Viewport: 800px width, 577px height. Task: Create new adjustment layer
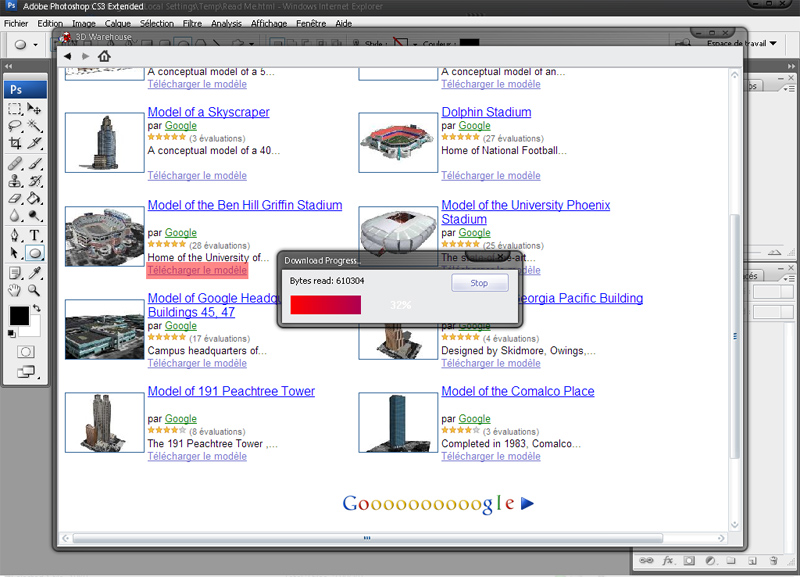(x=710, y=561)
